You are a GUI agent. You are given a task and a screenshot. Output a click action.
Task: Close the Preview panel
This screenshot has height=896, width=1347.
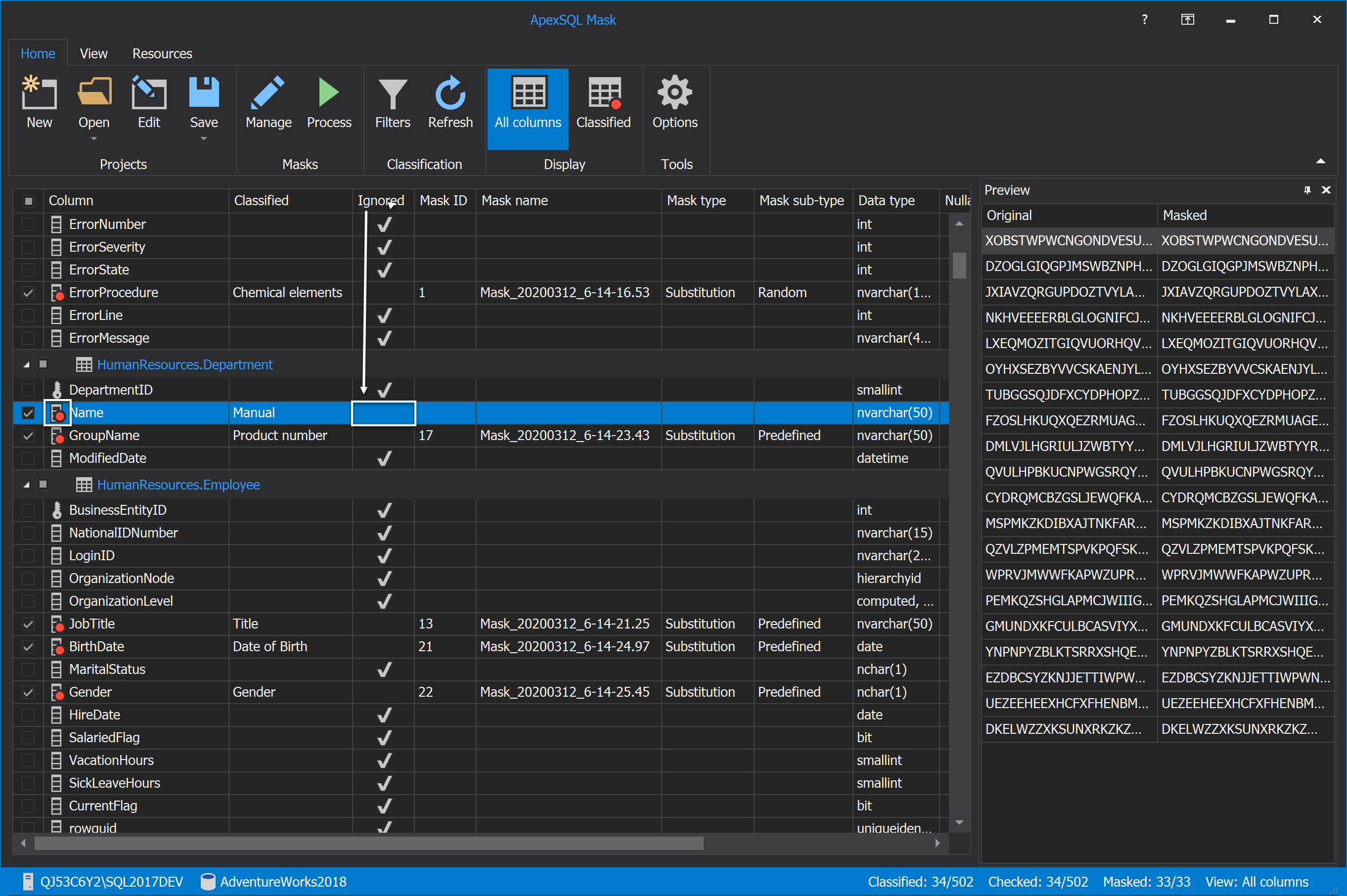(1326, 190)
